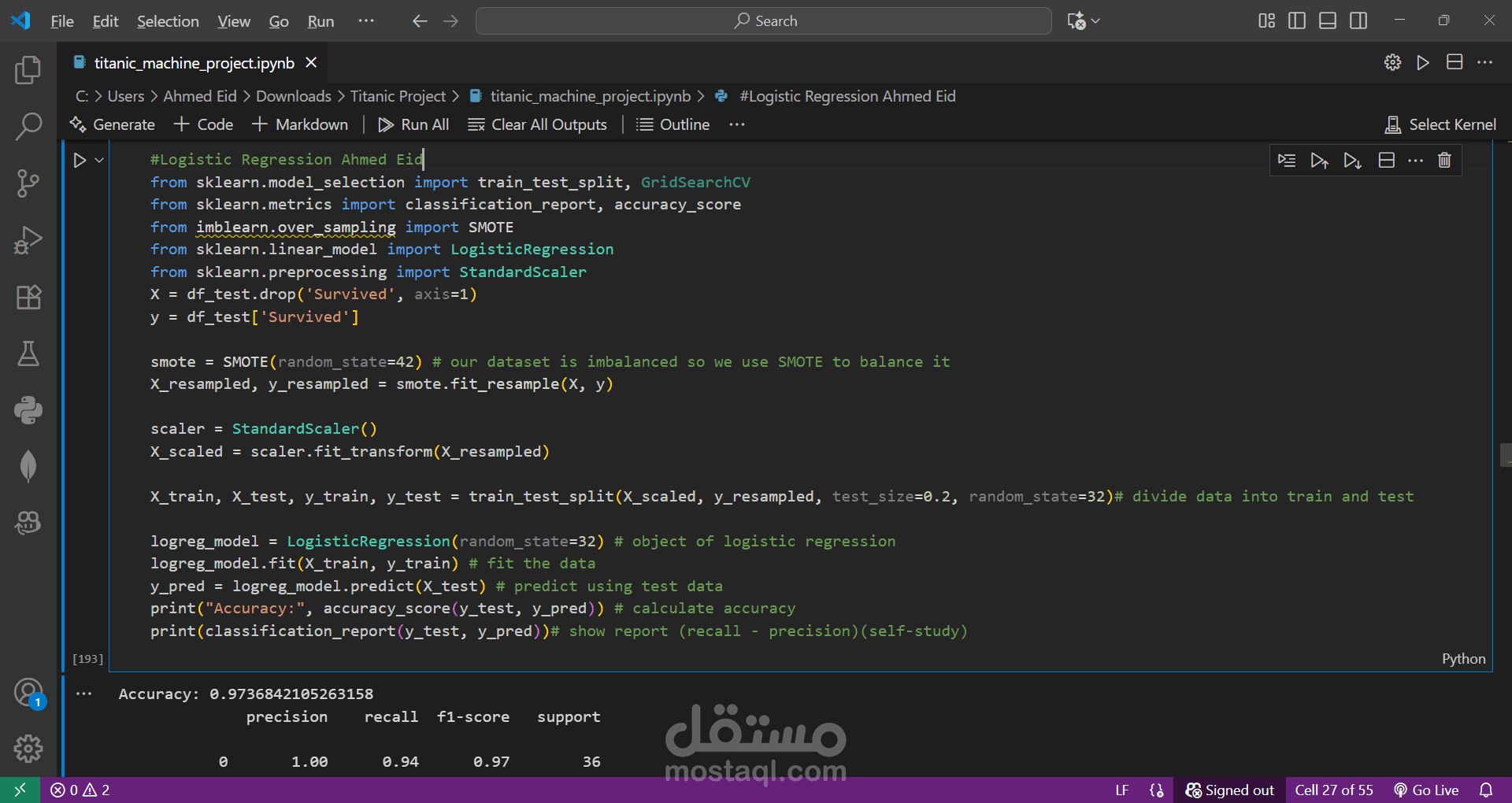Open Python extension sidebar icon
This screenshot has width=1512, height=803.
pyautogui.click(x=28, y=410)
